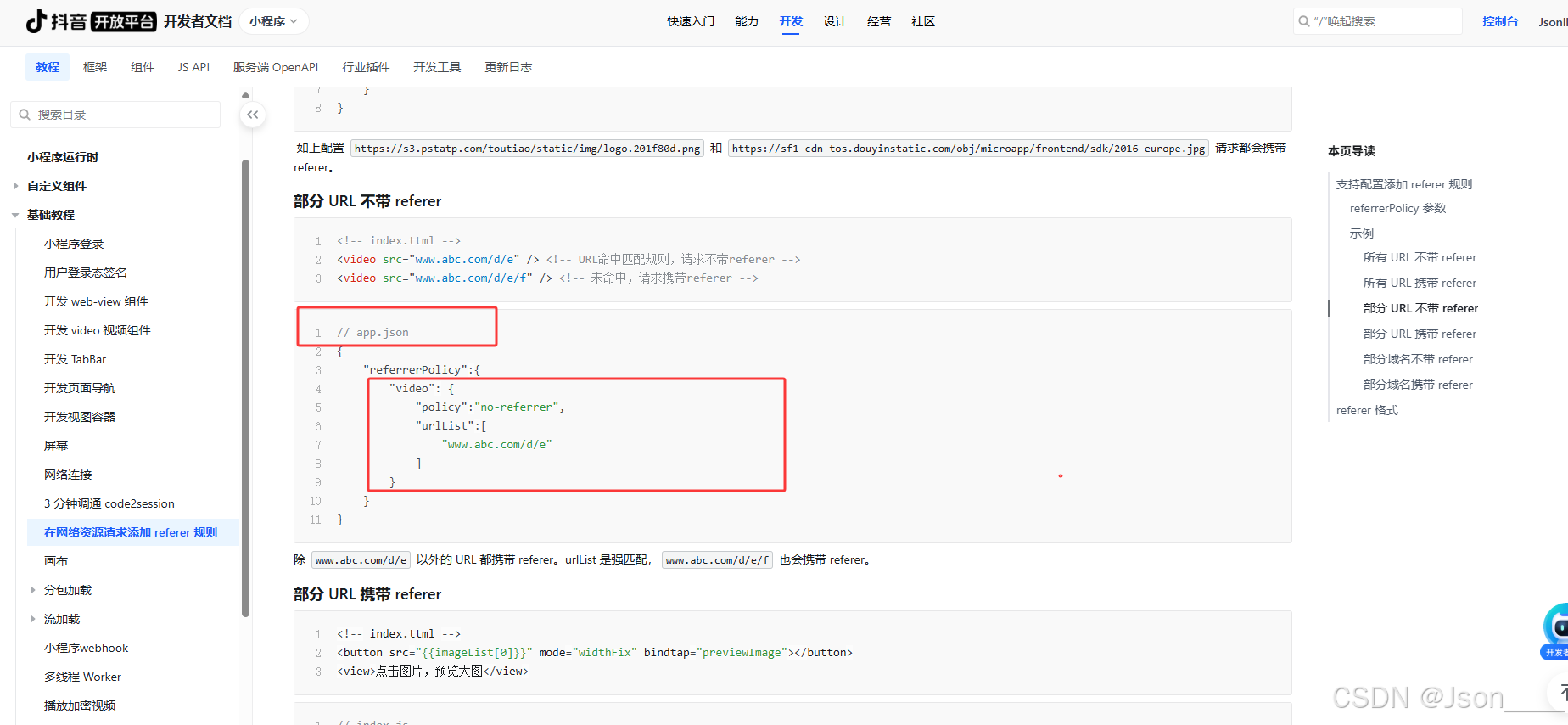Screen dimensions: 1568x725
Task: Click the logo.201f80d.png URL code snippet
Action: (x=527, y=149)
